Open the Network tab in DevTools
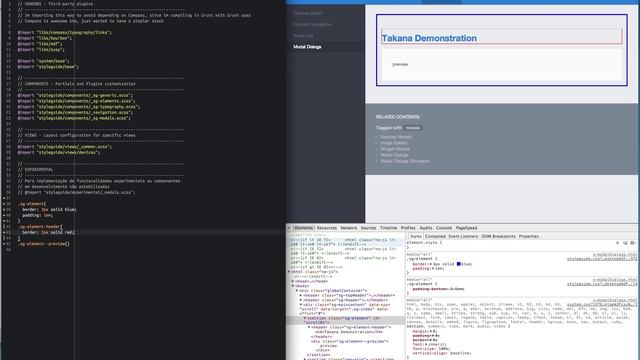640x360 pixels. [x=349, y=228]
